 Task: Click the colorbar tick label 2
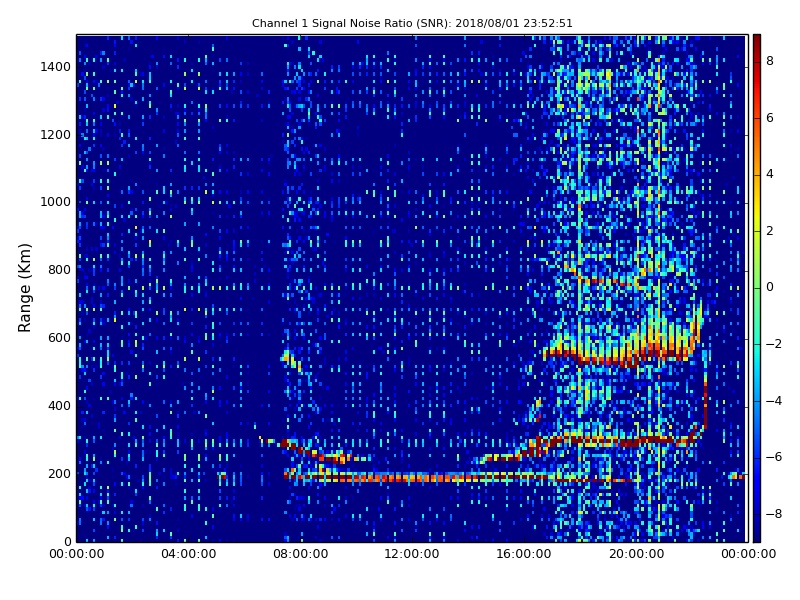(770, 231)
